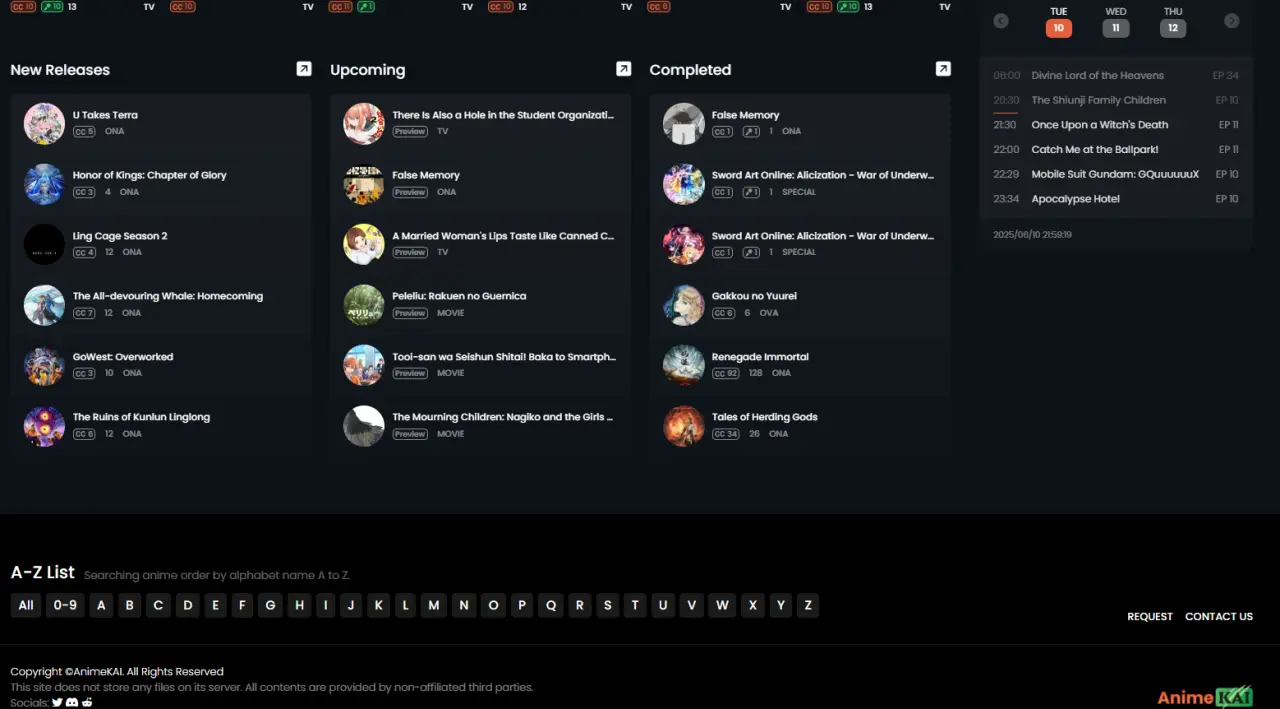Open U Takes Terra title link
The image size is (1280, 709).
click(x=105, y=115)
